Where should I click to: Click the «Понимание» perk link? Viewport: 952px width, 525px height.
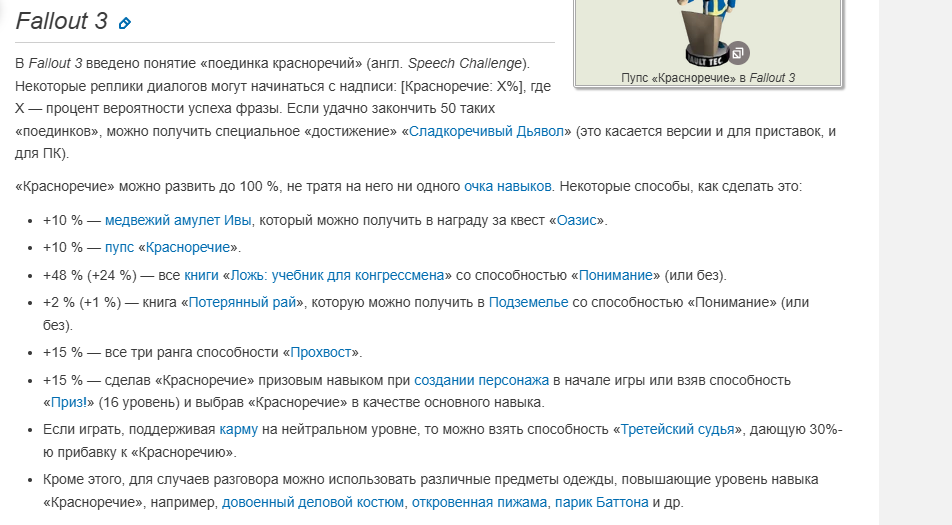pyautogui.click(x=616, y=276)
